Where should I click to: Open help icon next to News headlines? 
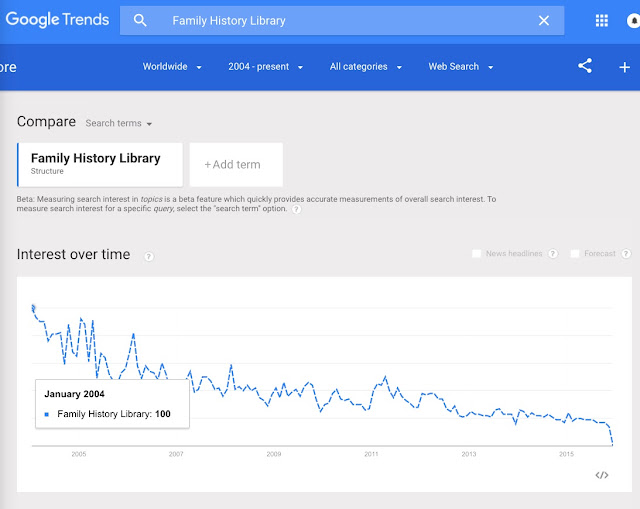point(553,253)
